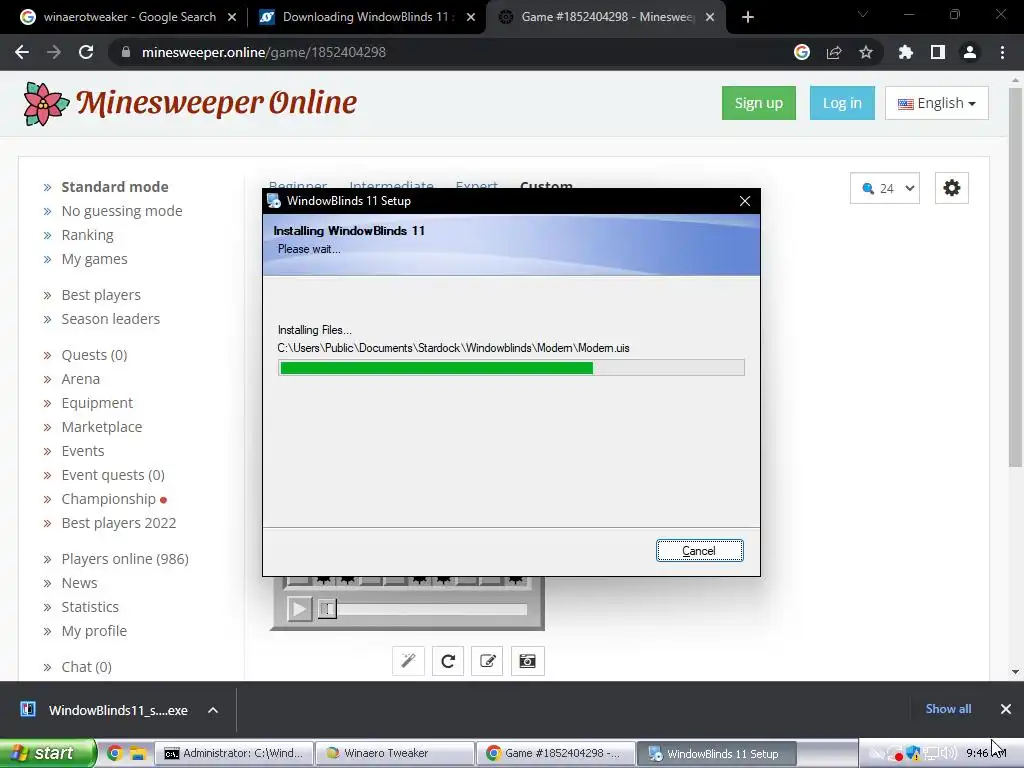The image size is (1024, 768).
Task: Click Chrome quick launch icon in taskbar
Action: (114, 753)
